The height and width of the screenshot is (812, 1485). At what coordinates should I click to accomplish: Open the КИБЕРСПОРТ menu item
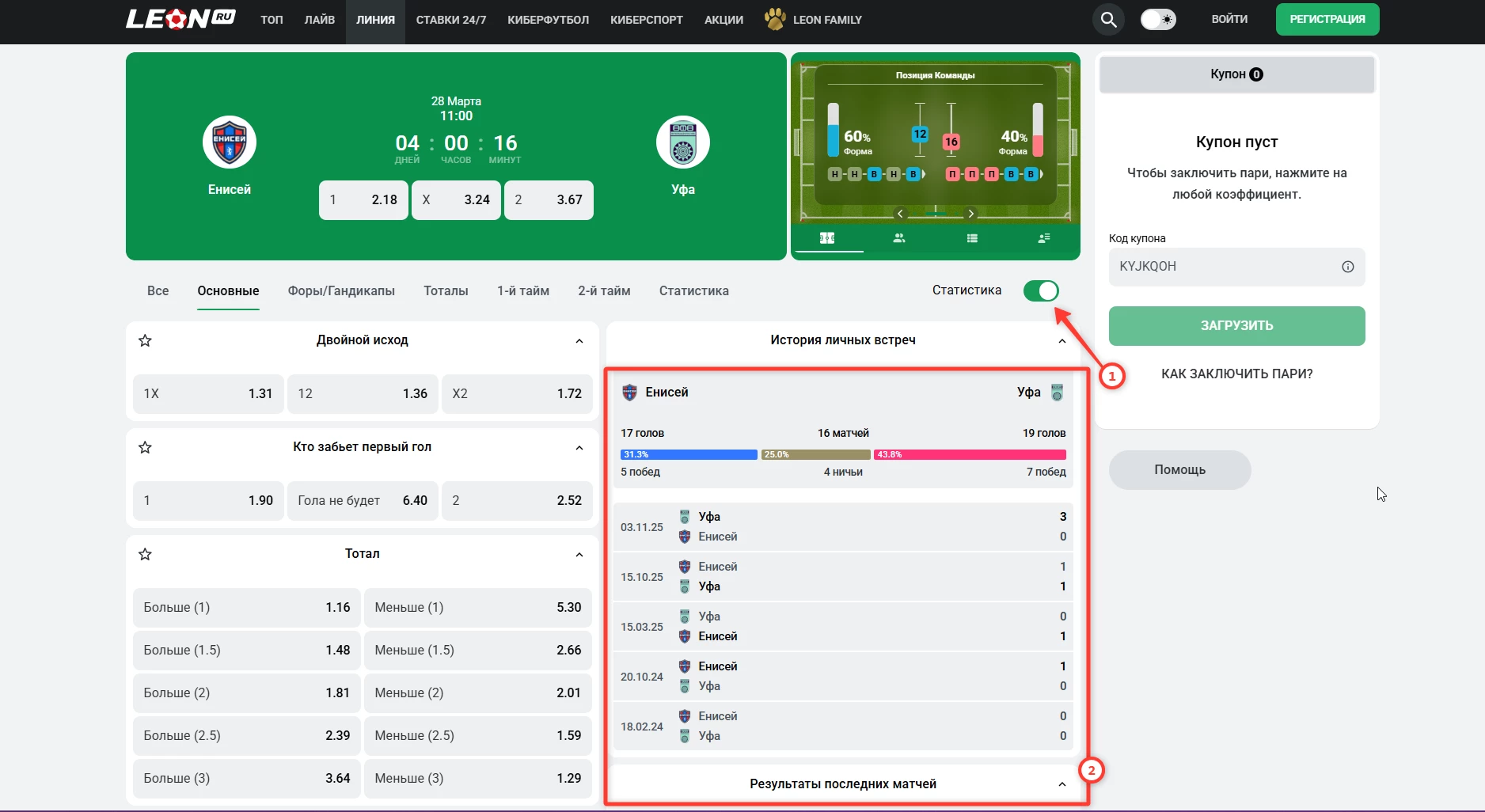pyautogui.click(x=646, y=20)
